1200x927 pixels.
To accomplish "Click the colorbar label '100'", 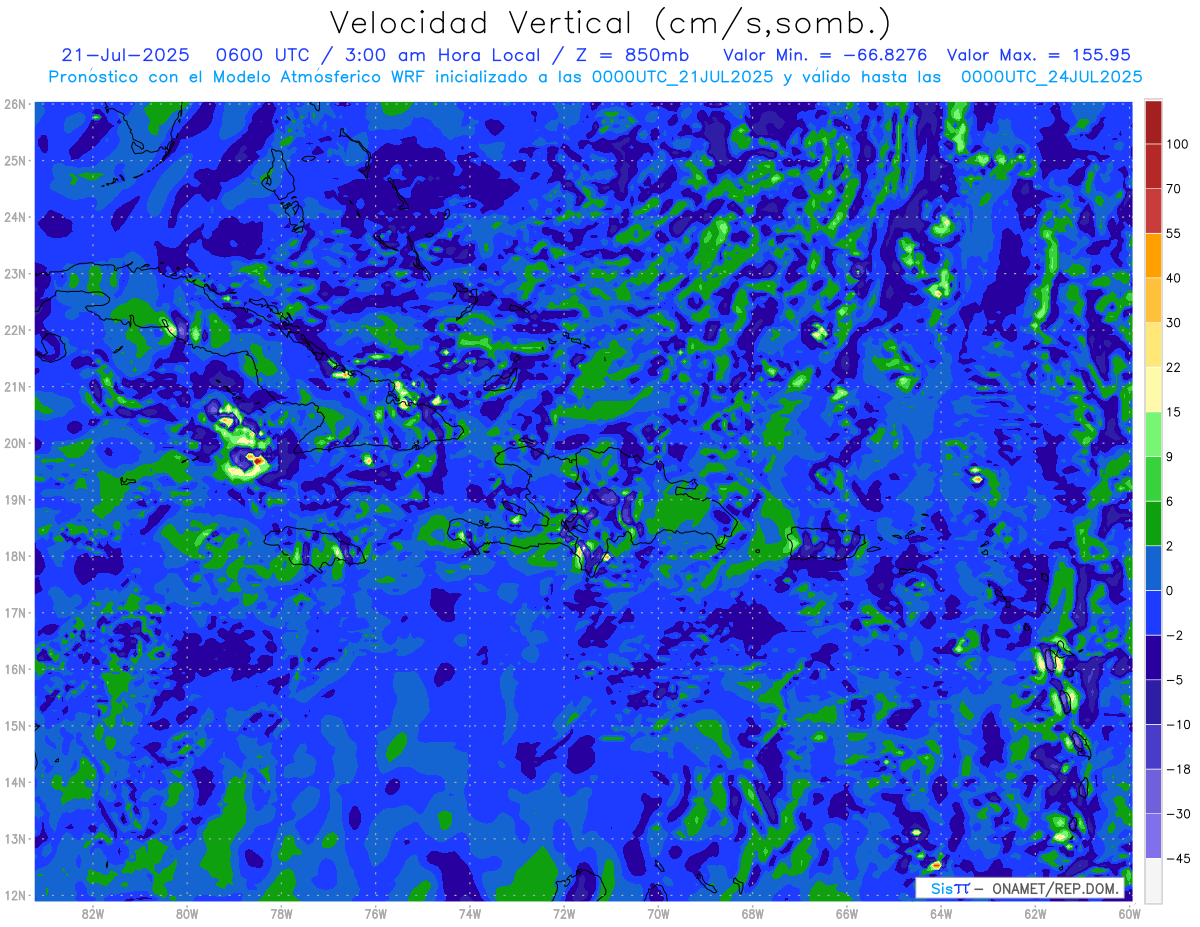I will 1178,145.
